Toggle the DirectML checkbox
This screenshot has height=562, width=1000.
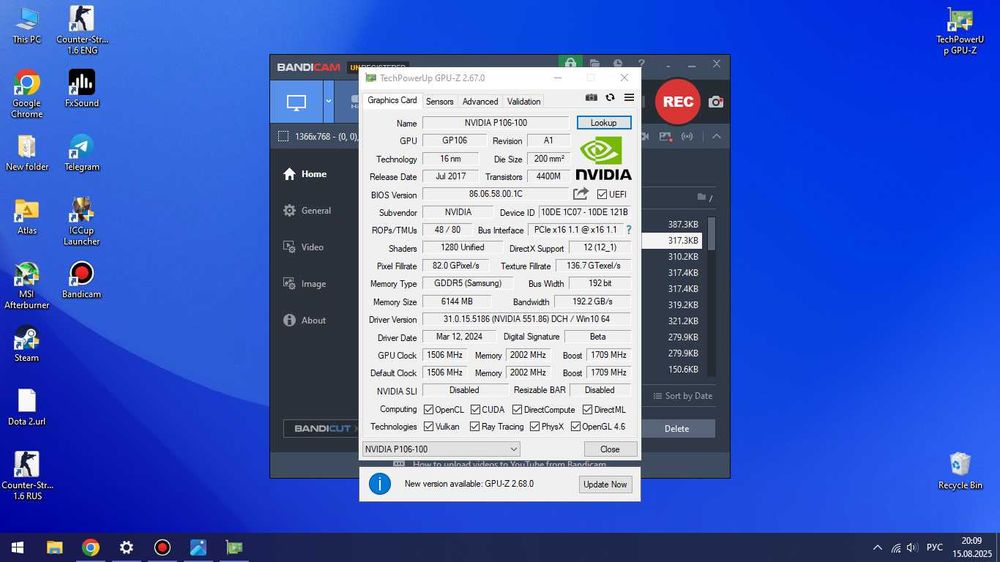[587, 410]
